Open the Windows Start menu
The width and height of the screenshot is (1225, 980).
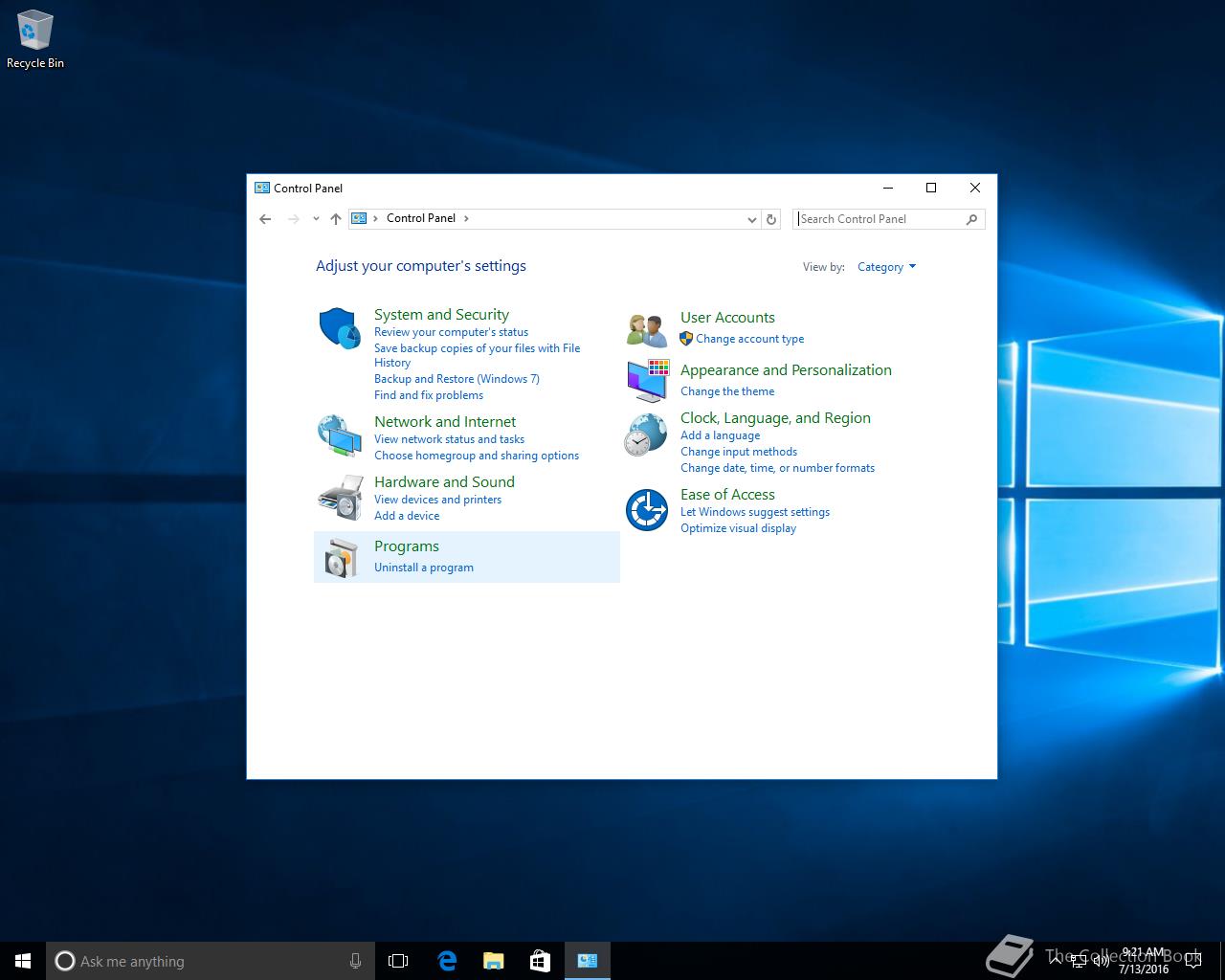tap(23, 961)
